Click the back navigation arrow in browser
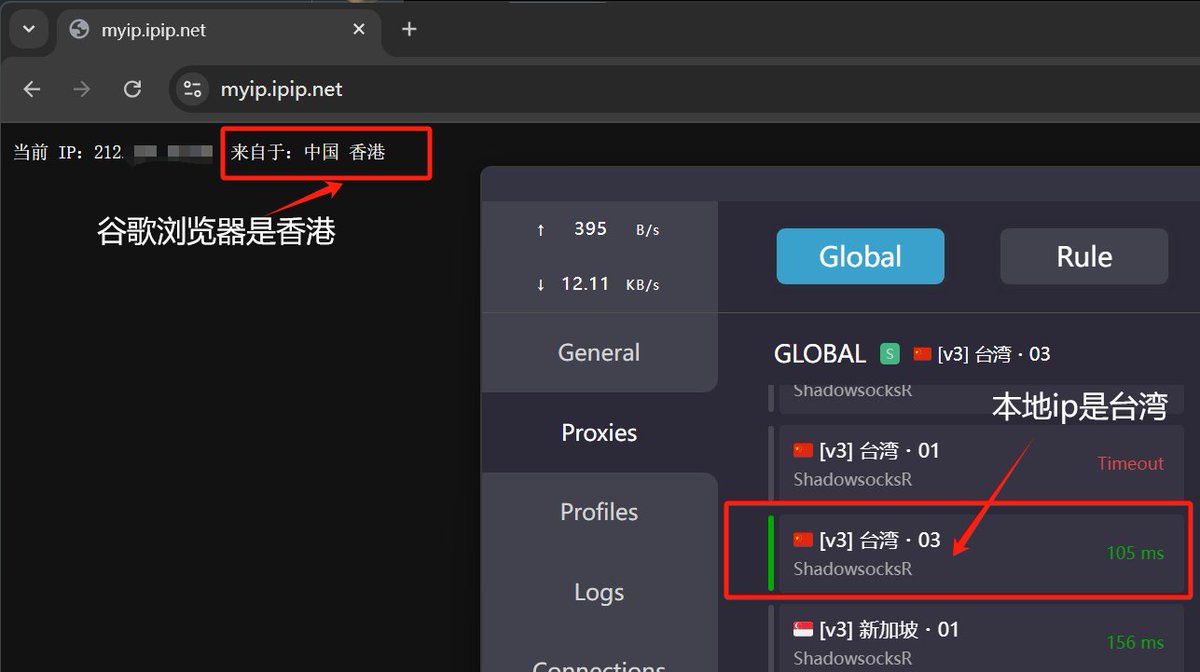This screenshot has height=672, width=1200. [31, 89]
